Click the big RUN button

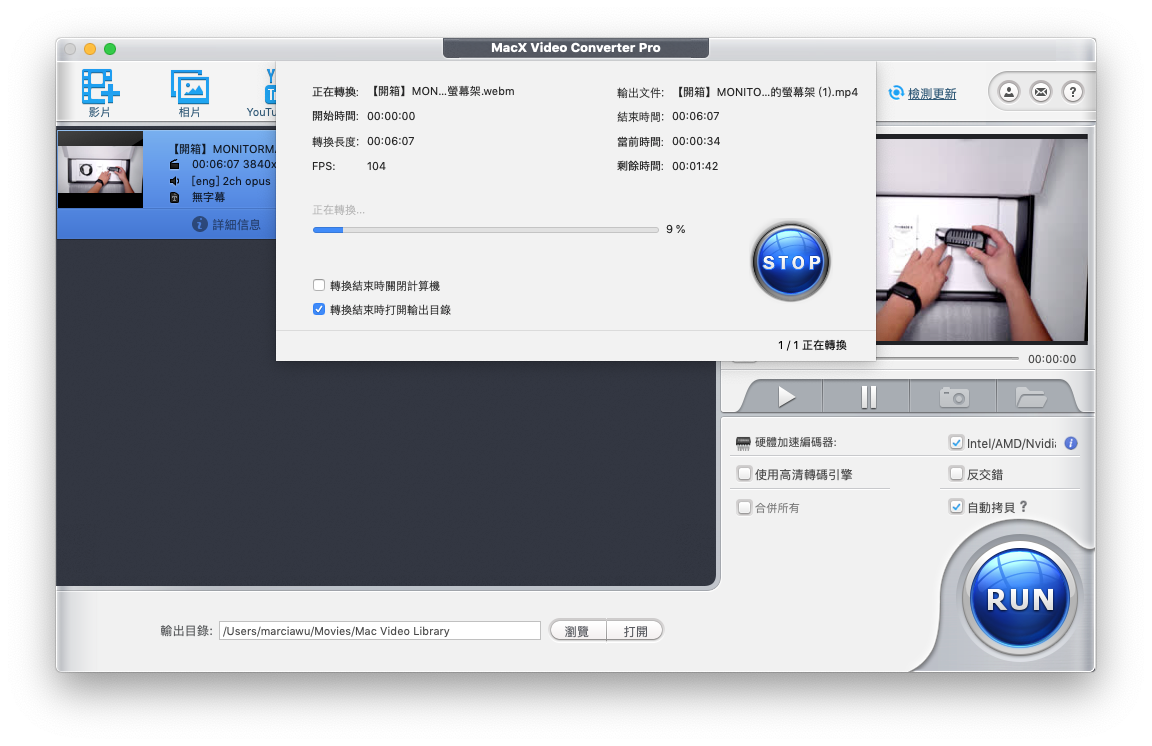(x=1020, y=599)
